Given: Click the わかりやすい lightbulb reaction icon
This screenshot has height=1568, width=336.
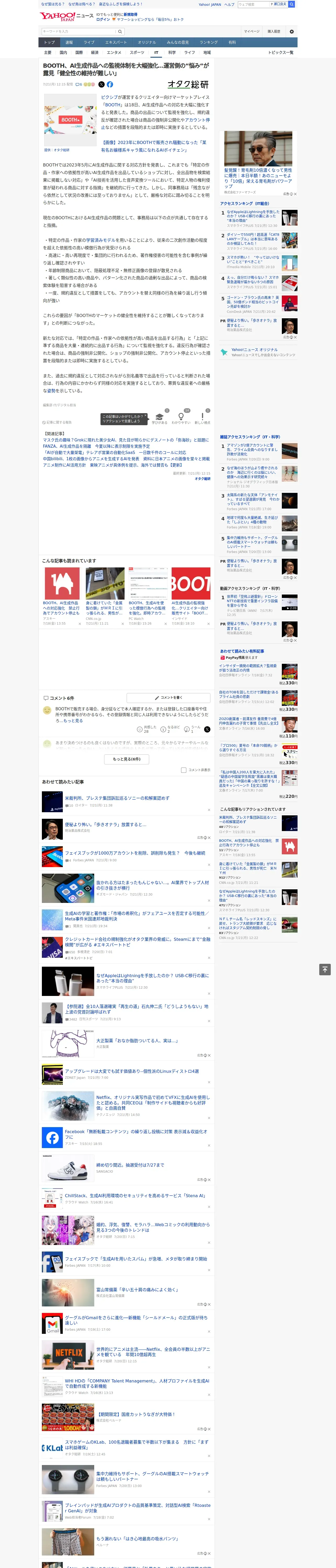Looking at the screenshot, I should (x=181, y=417).
